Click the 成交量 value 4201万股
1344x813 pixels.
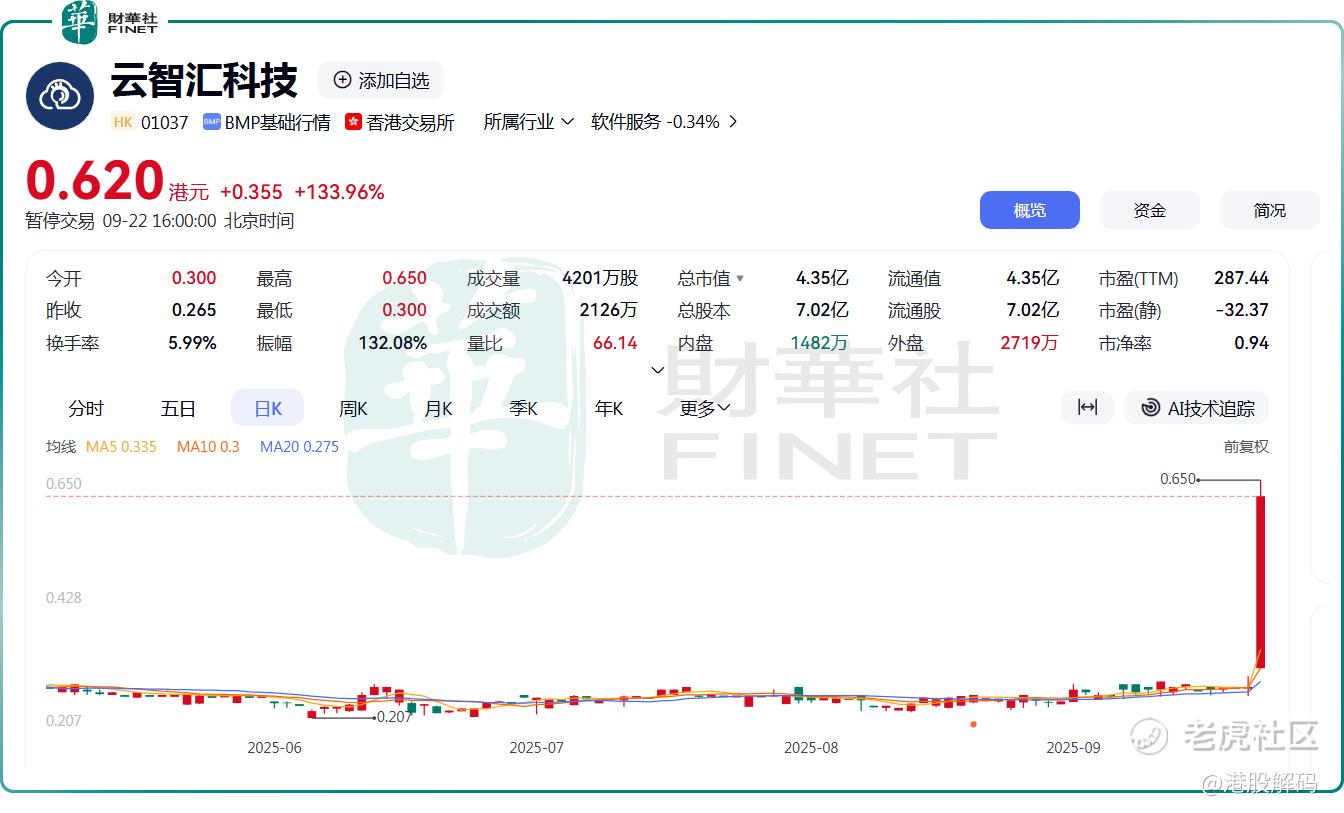[600, 278]
